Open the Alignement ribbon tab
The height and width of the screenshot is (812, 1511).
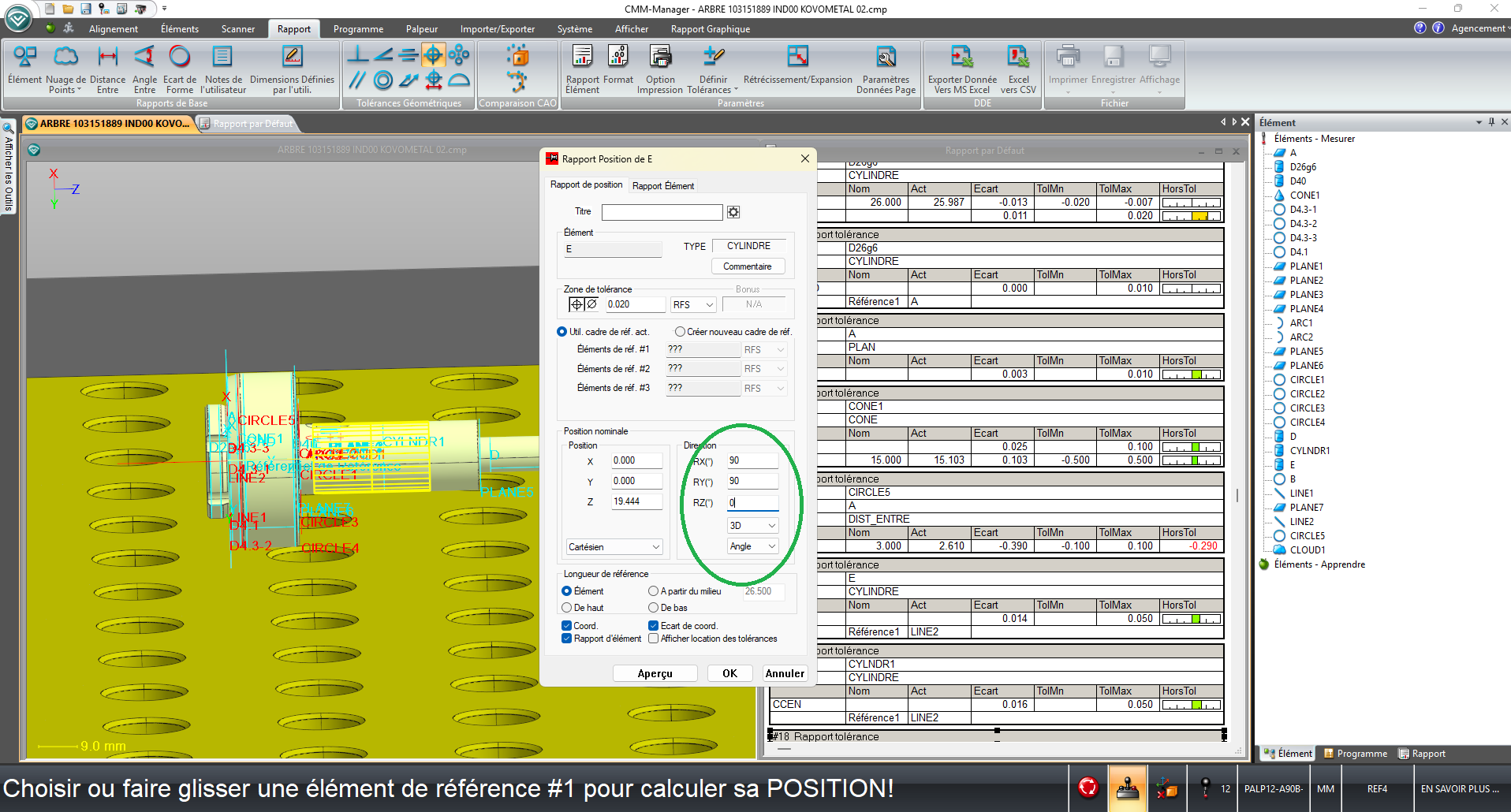point(114,29)
